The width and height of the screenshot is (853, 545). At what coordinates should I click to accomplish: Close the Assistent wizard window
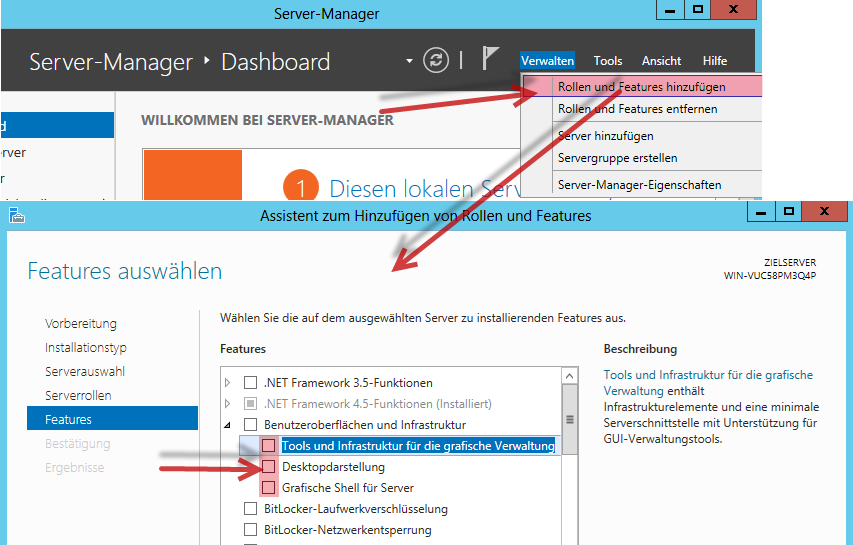click(x=825, y=212)
